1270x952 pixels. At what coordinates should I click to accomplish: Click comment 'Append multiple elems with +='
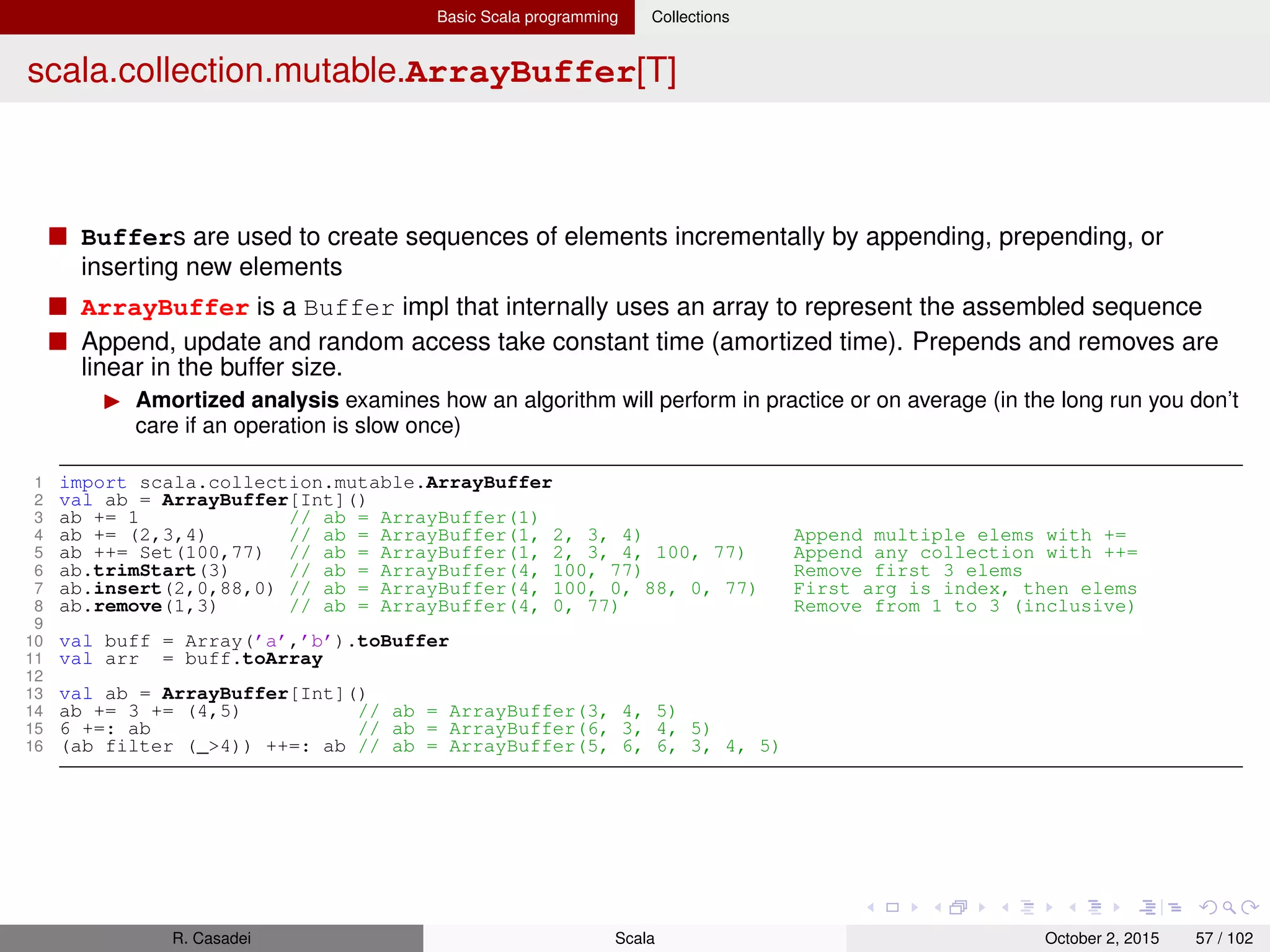click(x=960, y=535)
